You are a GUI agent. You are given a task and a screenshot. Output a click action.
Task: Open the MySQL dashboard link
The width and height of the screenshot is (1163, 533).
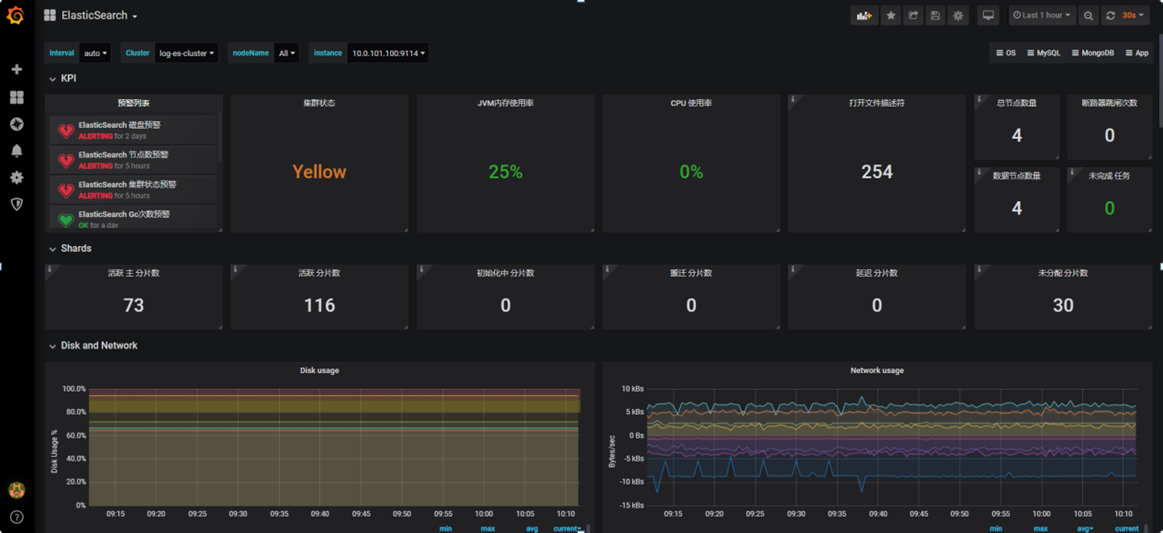pos(1043,53)
